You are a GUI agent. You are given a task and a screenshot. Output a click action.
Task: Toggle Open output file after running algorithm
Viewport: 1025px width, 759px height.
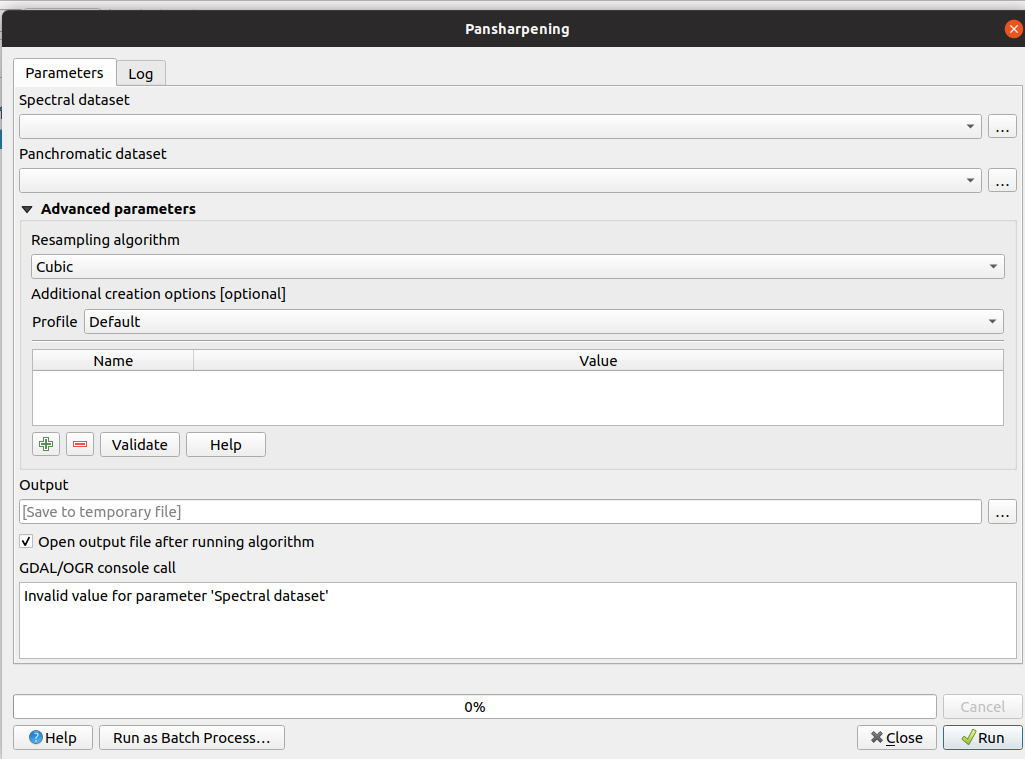tap(26, 542)
